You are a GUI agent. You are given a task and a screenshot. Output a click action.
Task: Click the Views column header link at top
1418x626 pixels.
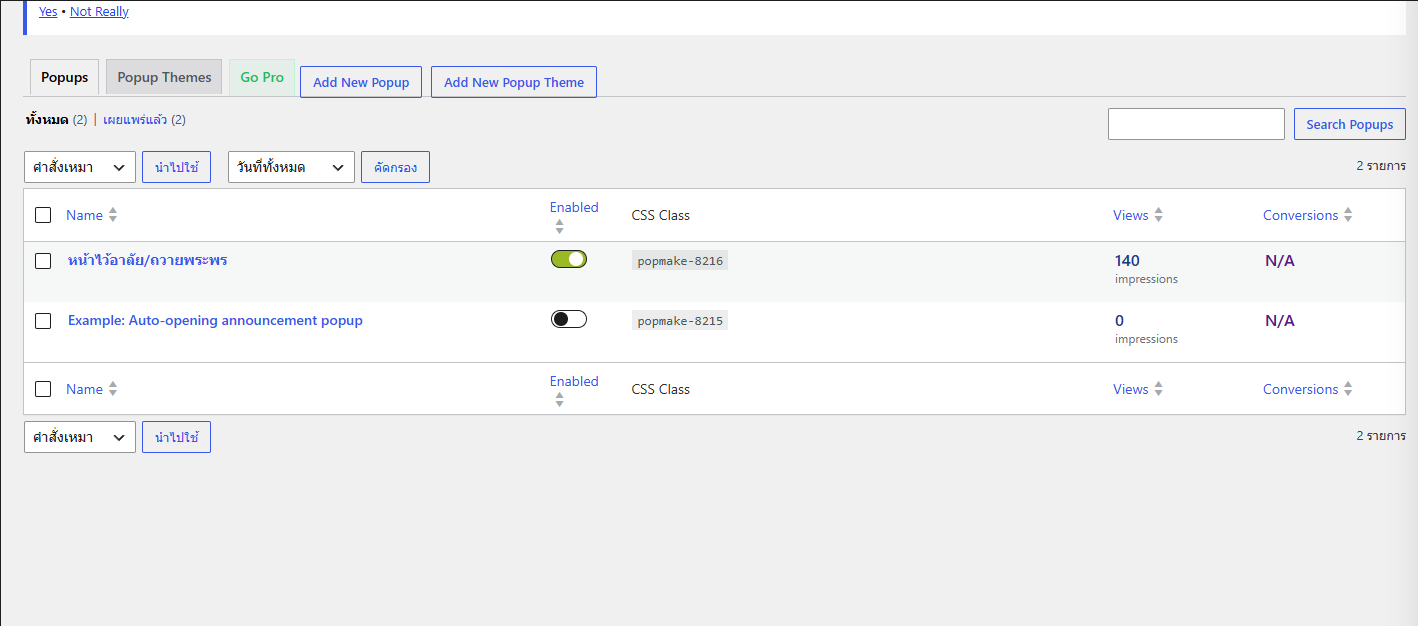tap(1131, 215)
